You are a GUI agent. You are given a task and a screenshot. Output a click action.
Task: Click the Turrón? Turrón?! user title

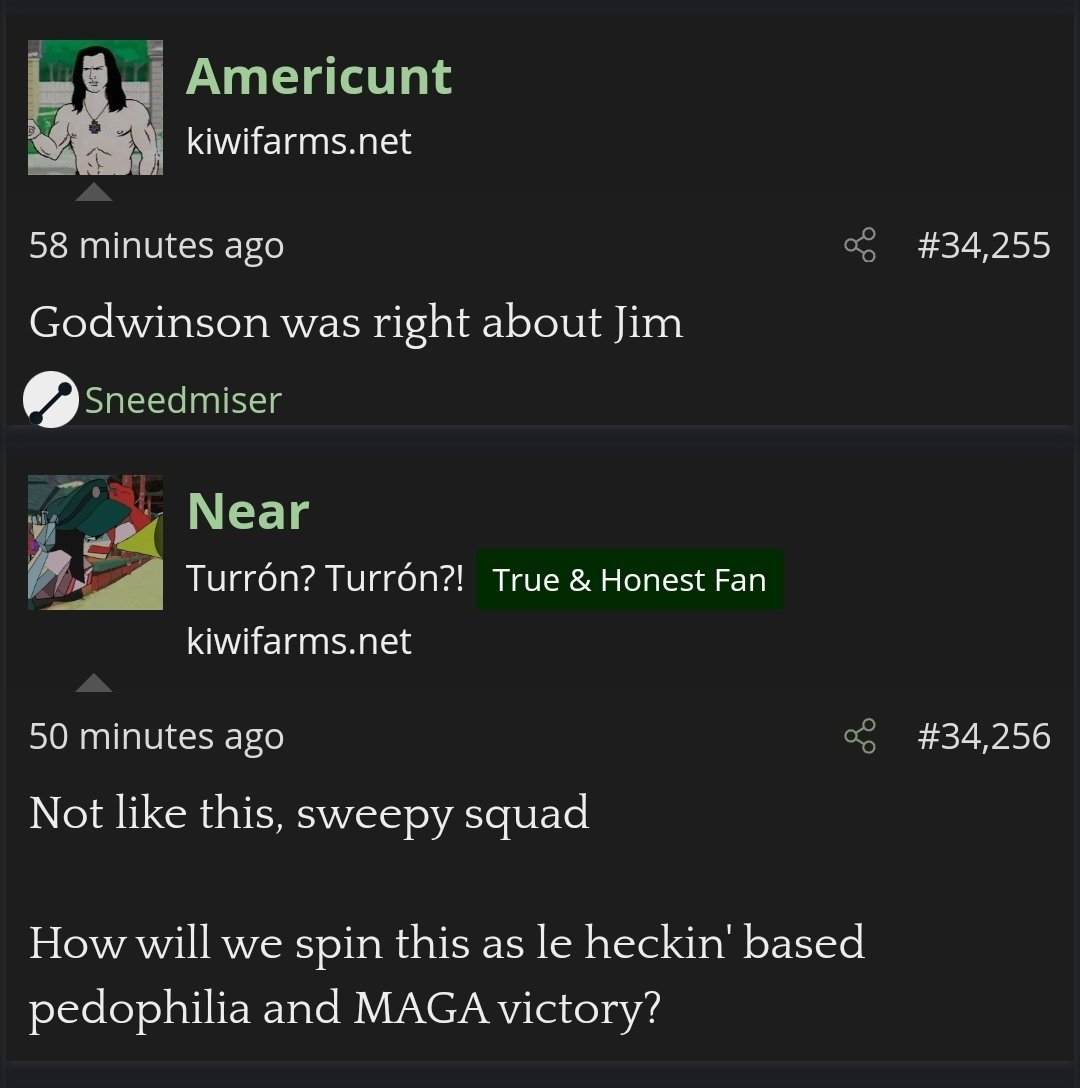click(x=325, y=579)
